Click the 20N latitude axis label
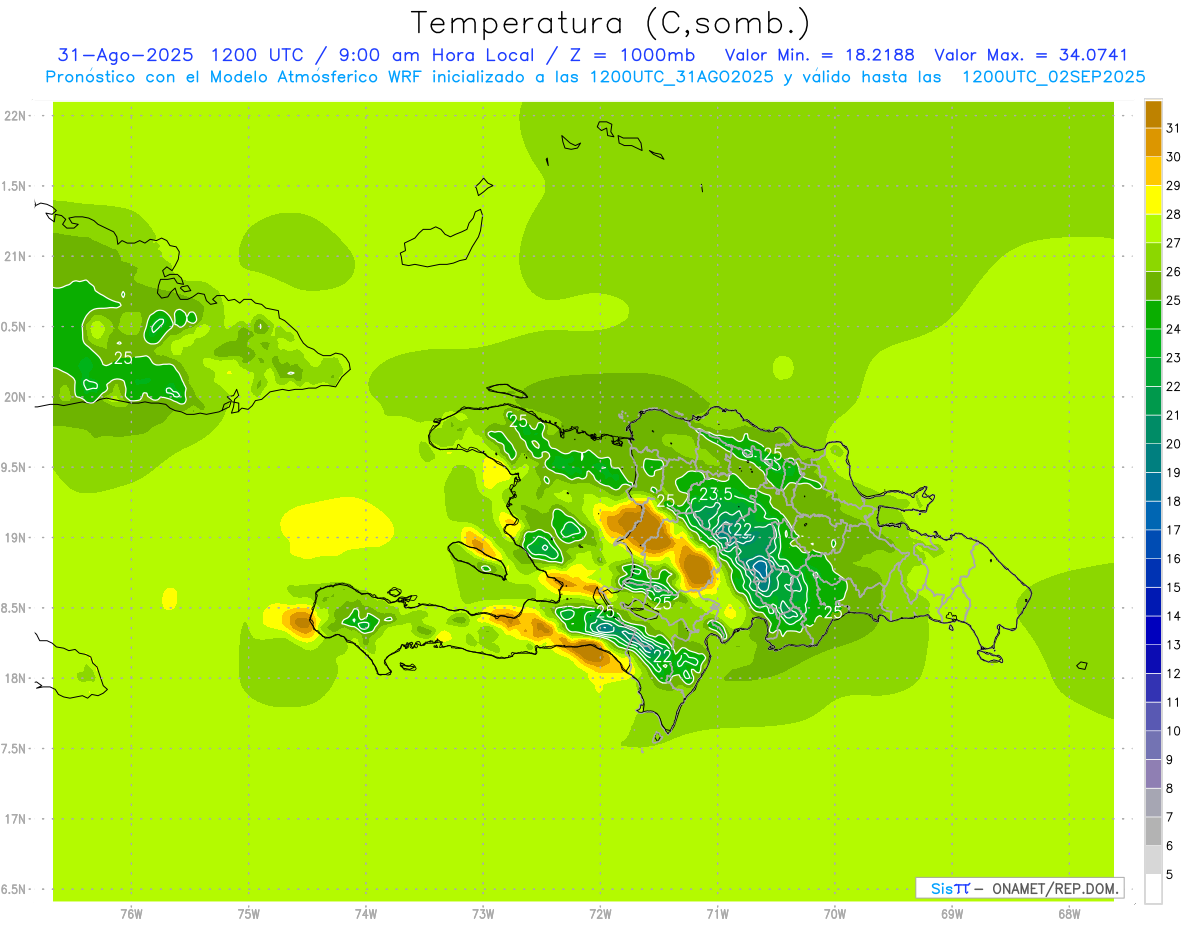 click(14, 397)
